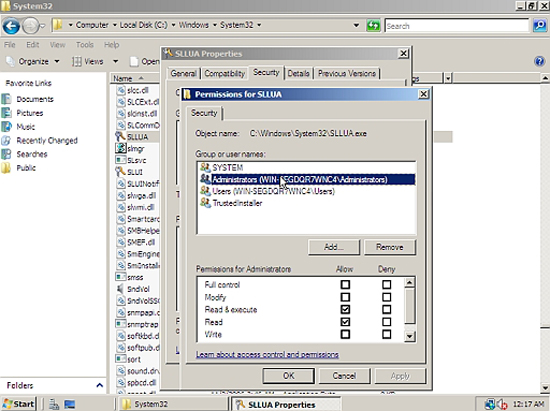This screenshot has height=411, width=550.
Task: Switch to Previous Versions tab
Action: pos(347,73)
